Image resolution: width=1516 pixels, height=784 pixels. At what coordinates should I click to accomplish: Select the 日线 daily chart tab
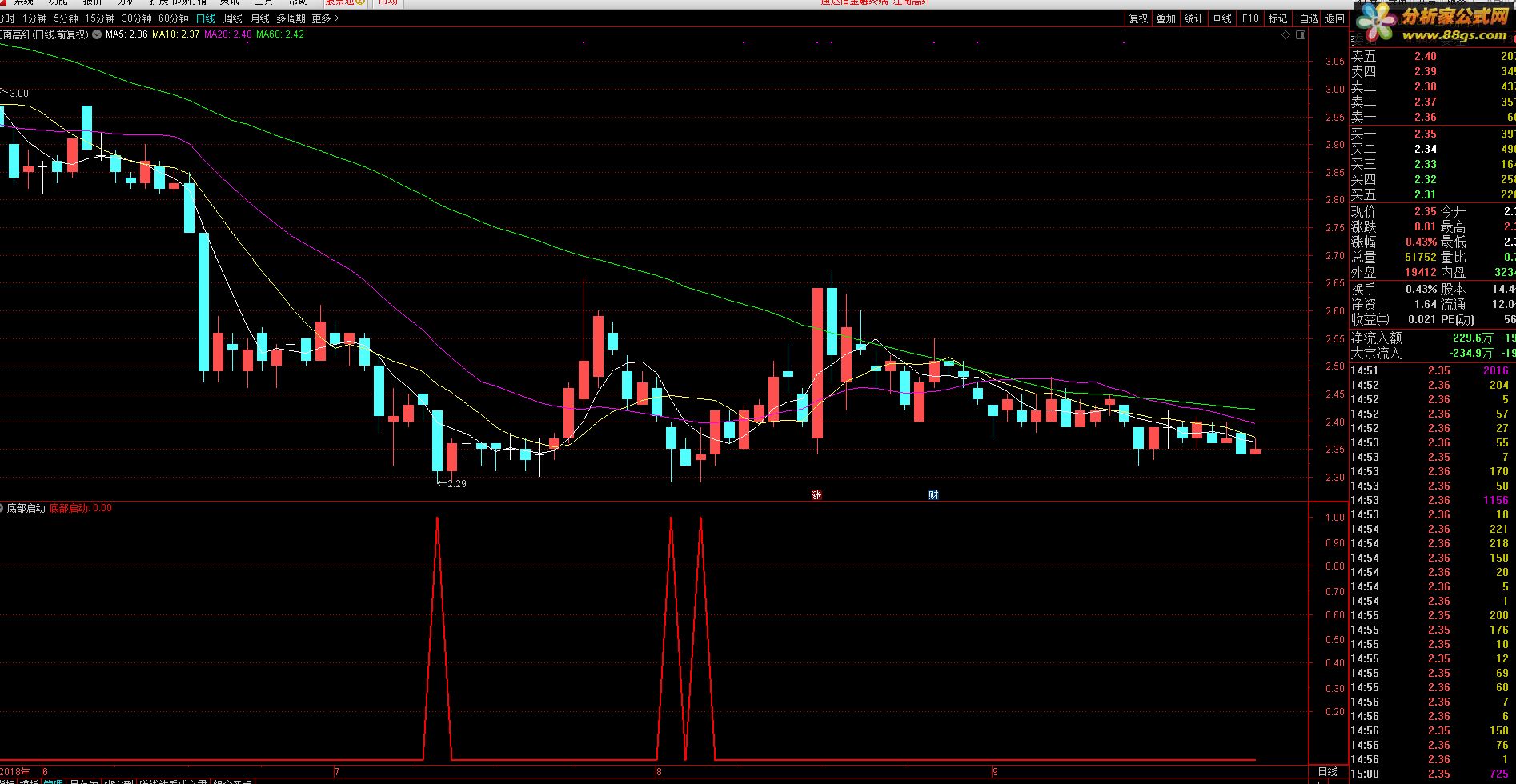(206, 18)
